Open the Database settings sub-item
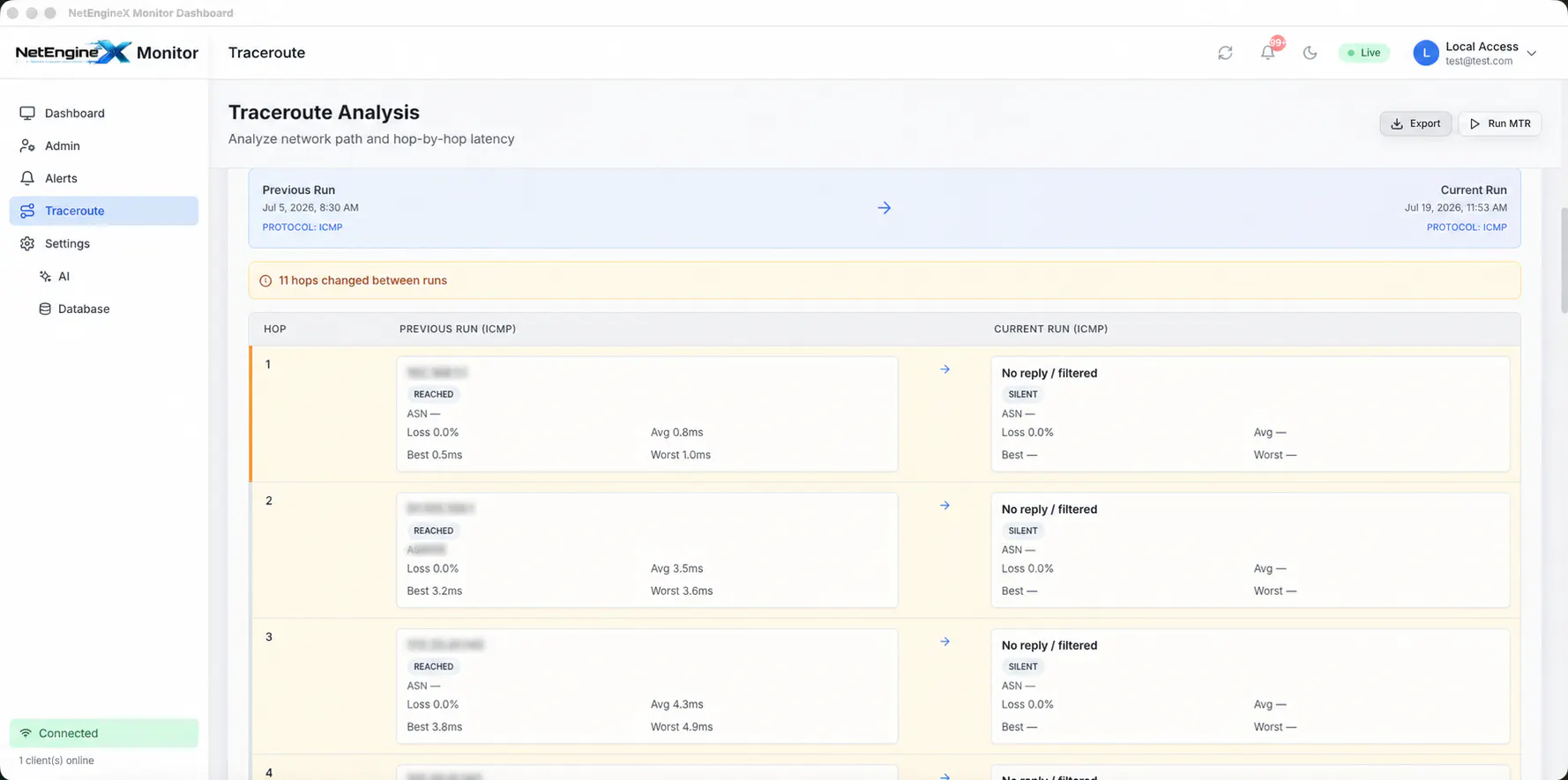This screenshot has width=1568, height=780. 113,308
